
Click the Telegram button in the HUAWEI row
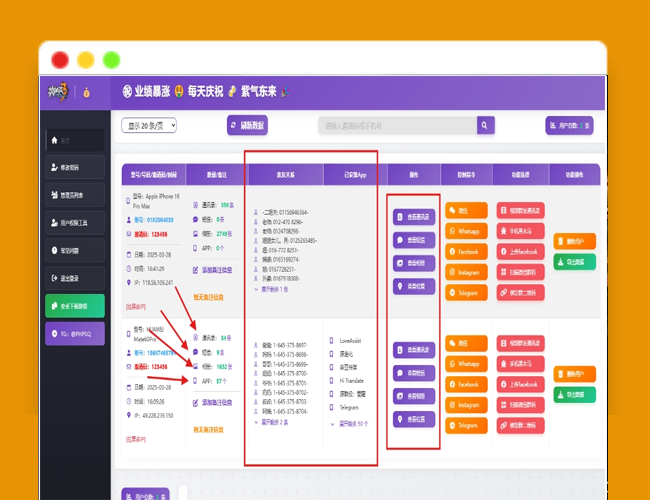[x=465, y=425]
